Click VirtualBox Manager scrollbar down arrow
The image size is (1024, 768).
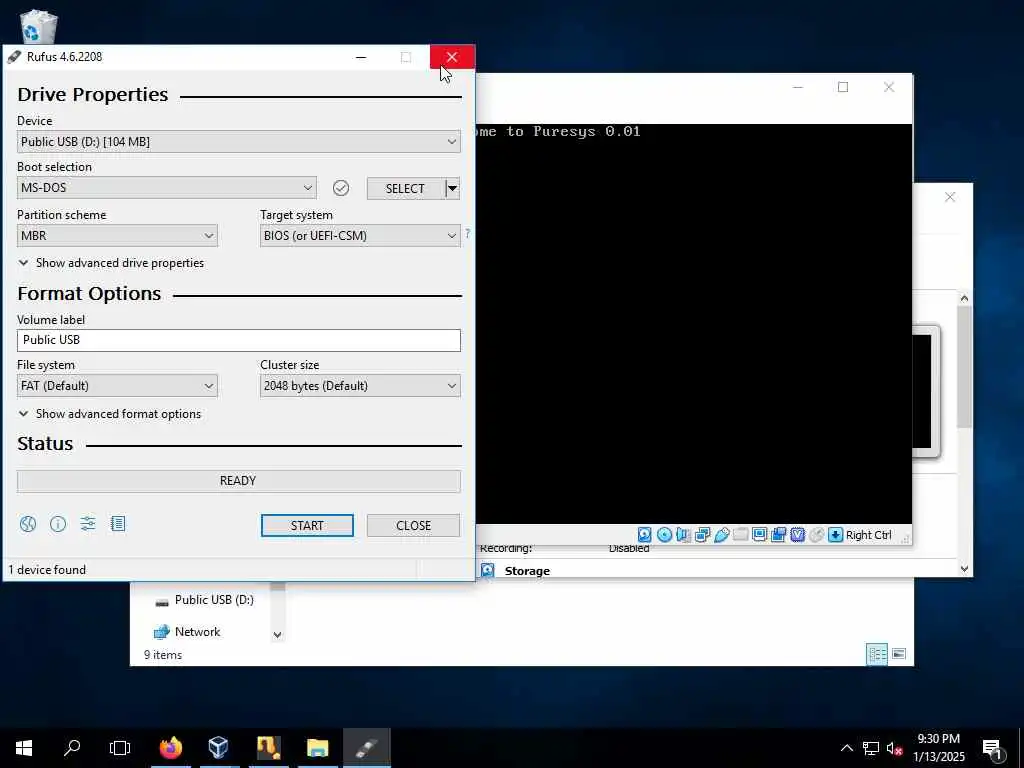coord(965,569)
